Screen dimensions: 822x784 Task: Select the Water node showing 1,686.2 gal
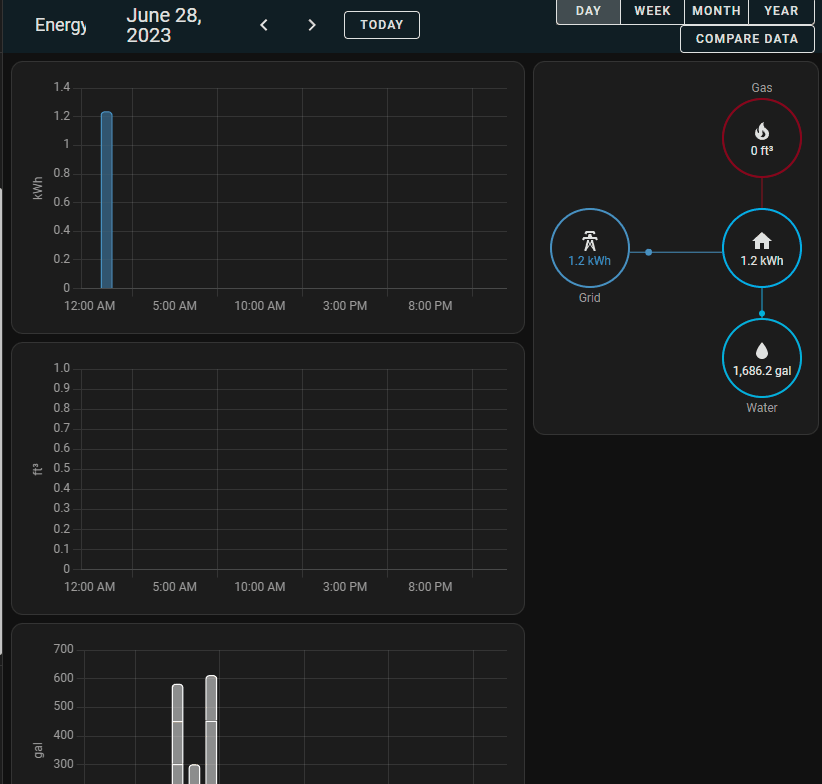761,357
